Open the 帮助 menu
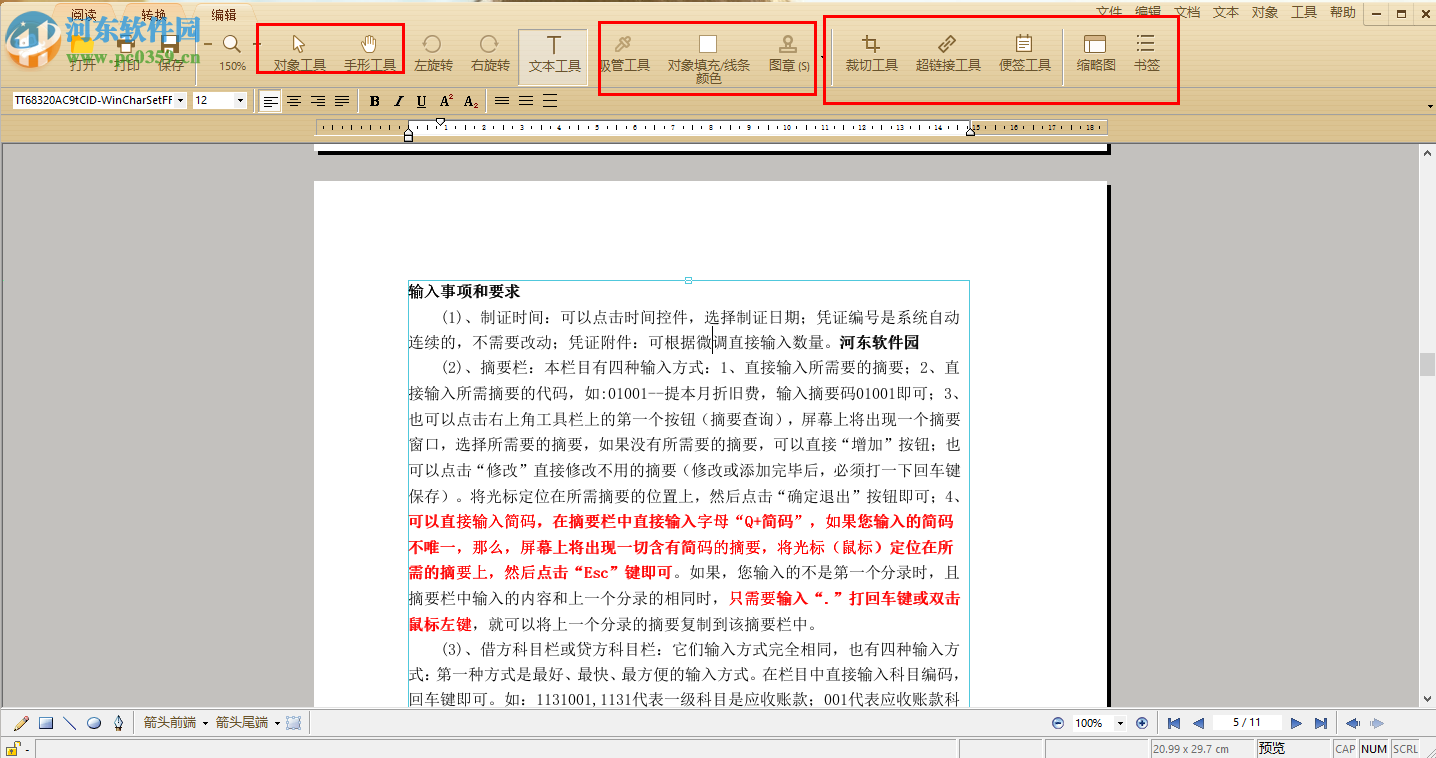The image size is (1436, 758). coord(1342,13)
